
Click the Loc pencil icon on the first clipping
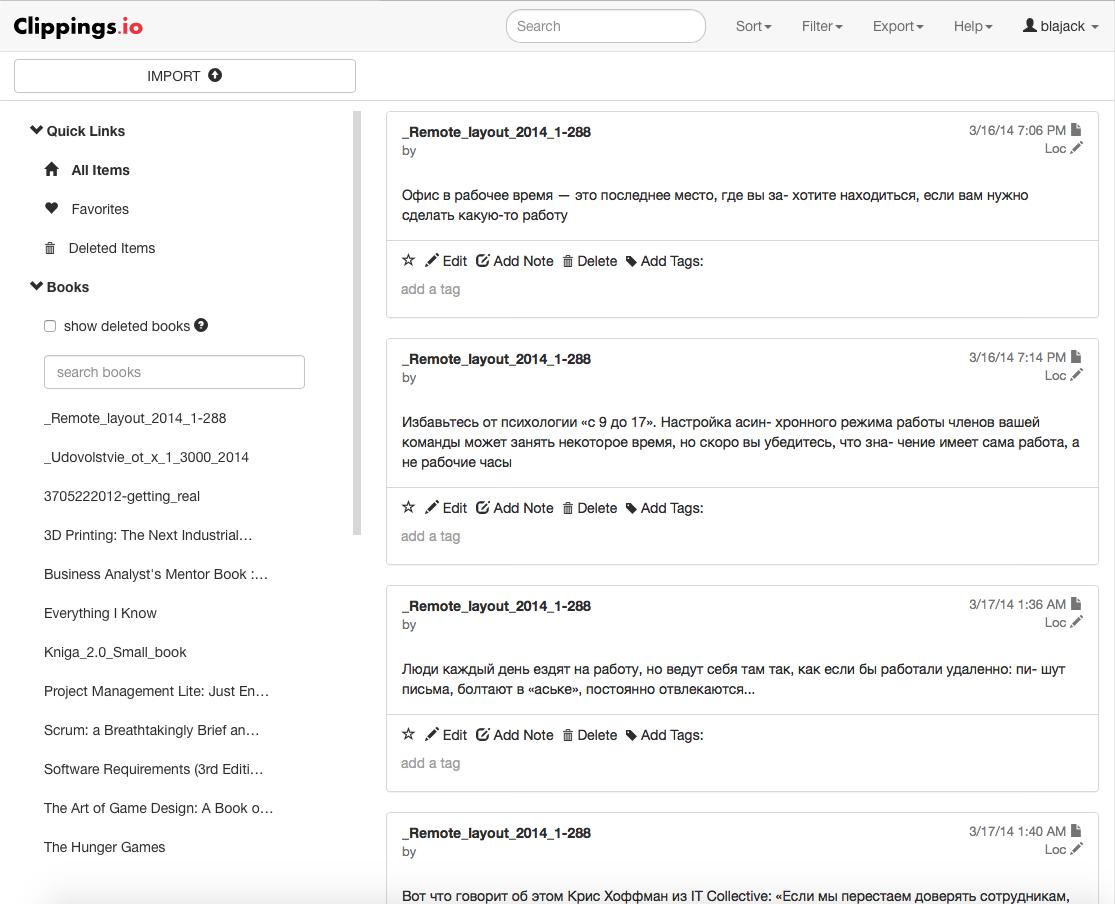click(1076, 148)
